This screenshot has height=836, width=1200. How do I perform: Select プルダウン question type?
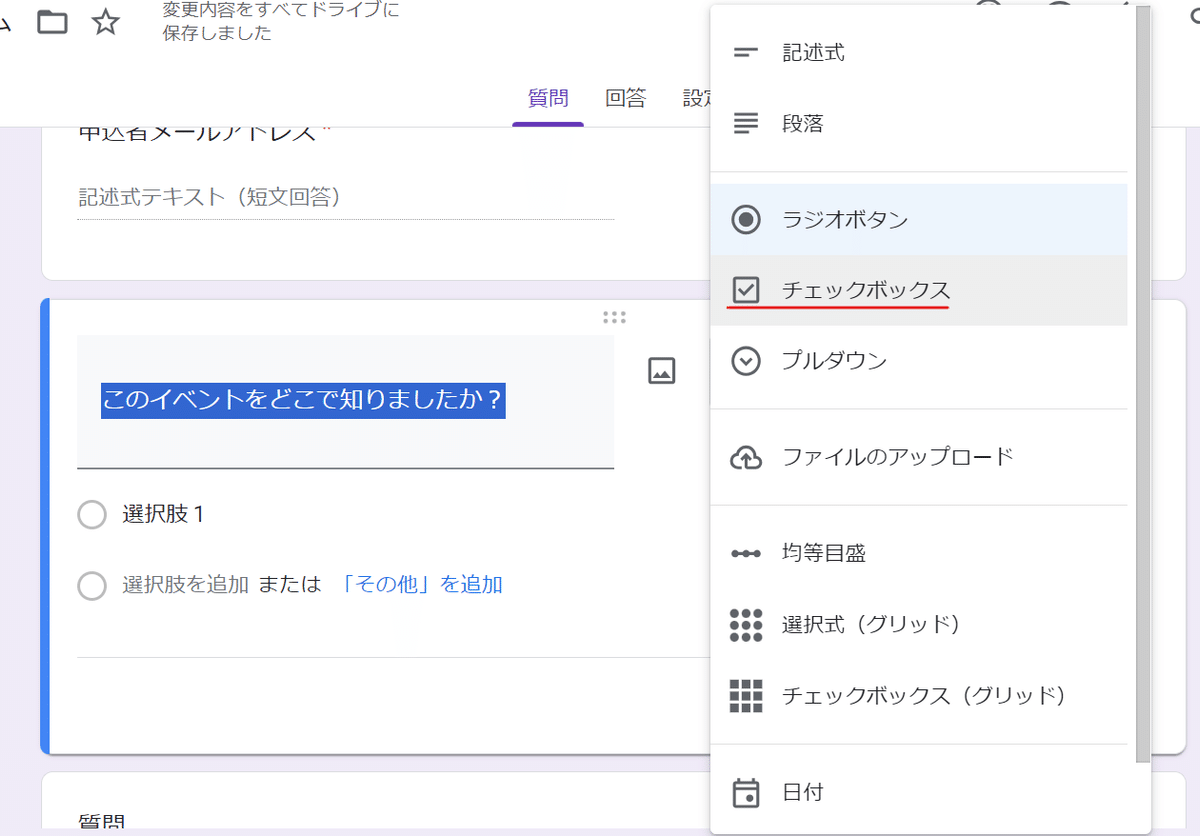tap(919, 361)
